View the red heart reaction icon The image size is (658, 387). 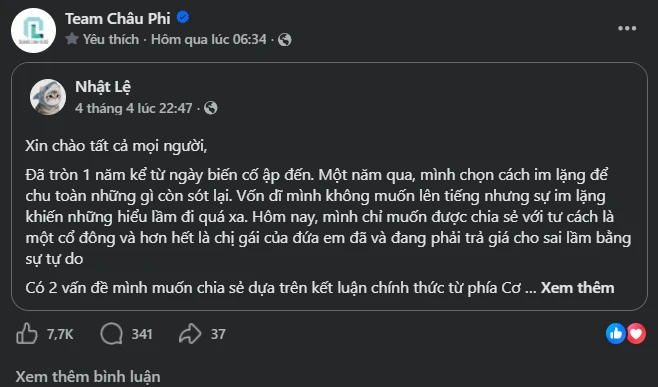tap(636, 334)
